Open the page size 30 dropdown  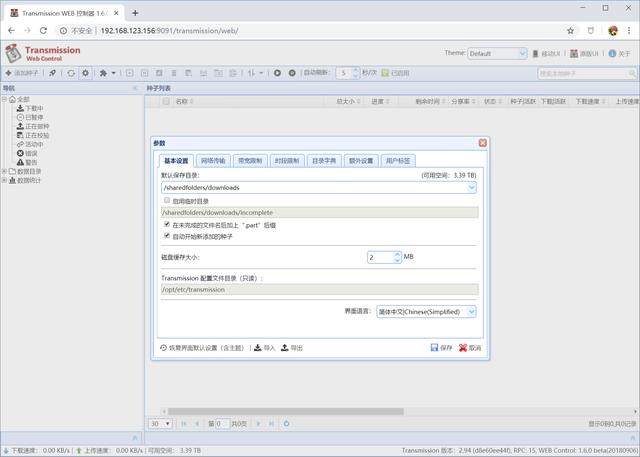(x=160, y=424)
